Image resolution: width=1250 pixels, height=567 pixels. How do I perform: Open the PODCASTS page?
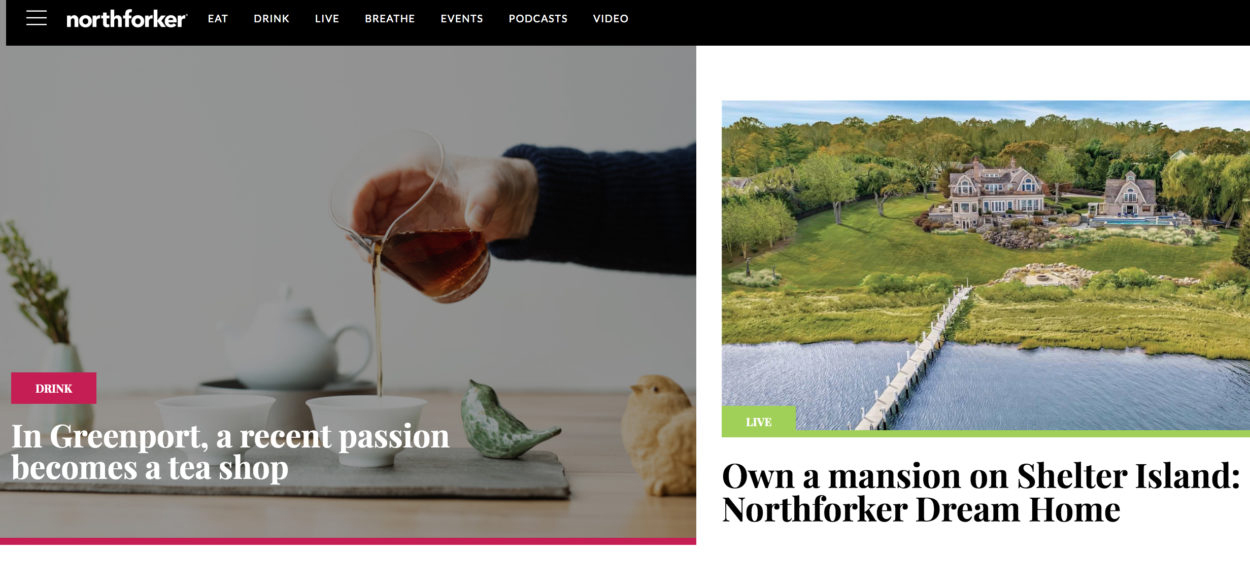[x=538, y=19]
